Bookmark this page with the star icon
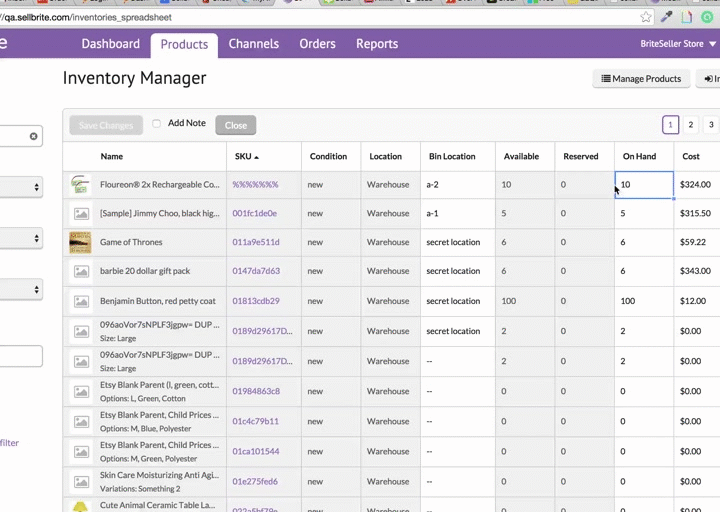This screenshot has height=512, width=720. point(646,17)
